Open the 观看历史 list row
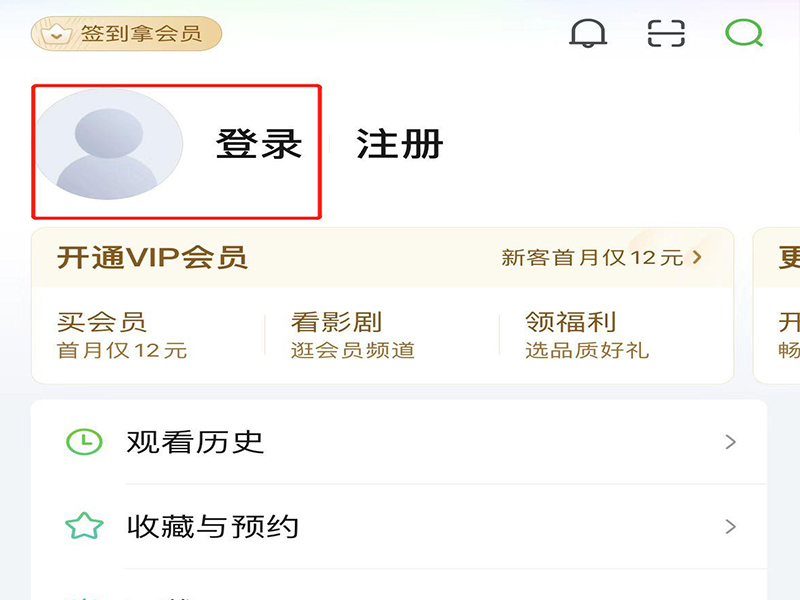Viewport: 800px width, 600px height. 399,442
